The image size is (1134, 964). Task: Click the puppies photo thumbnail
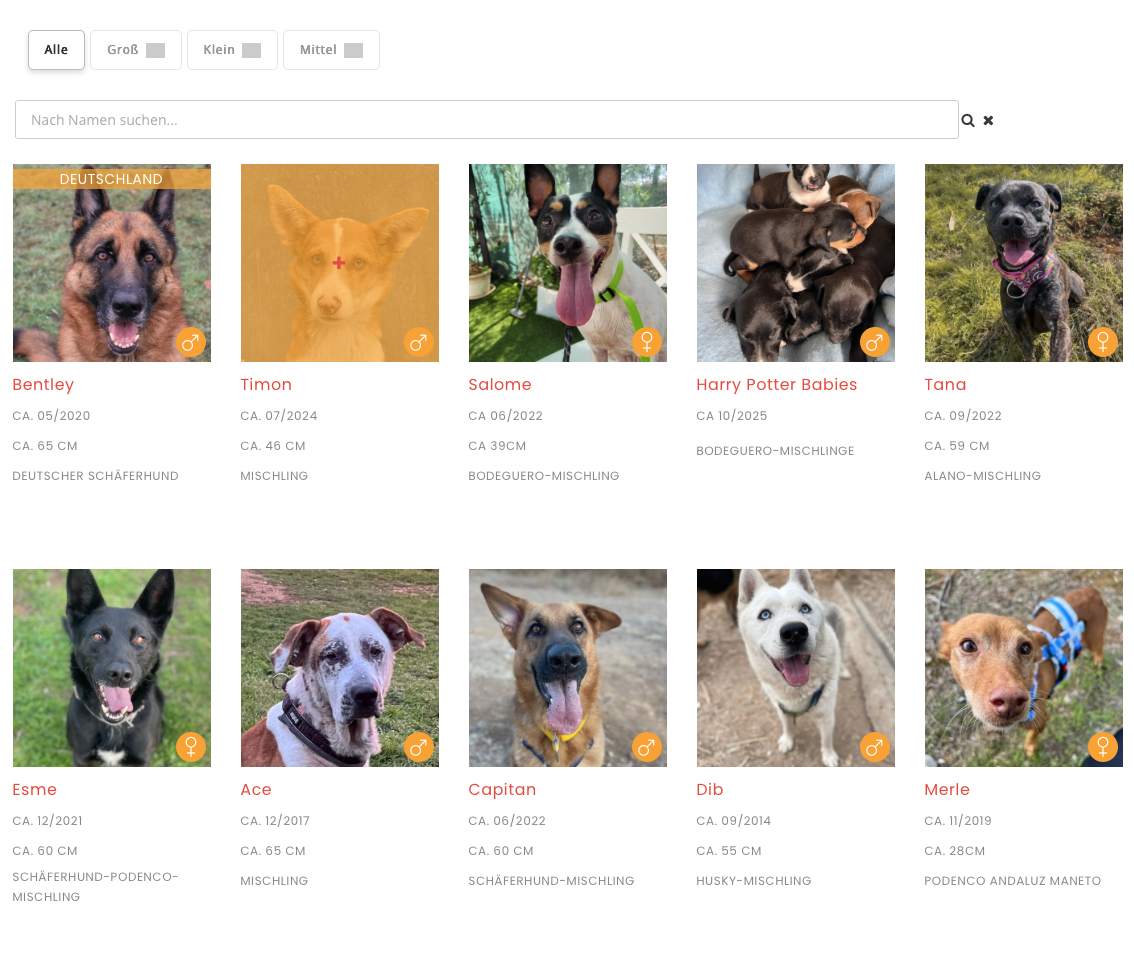pos(795,263)
